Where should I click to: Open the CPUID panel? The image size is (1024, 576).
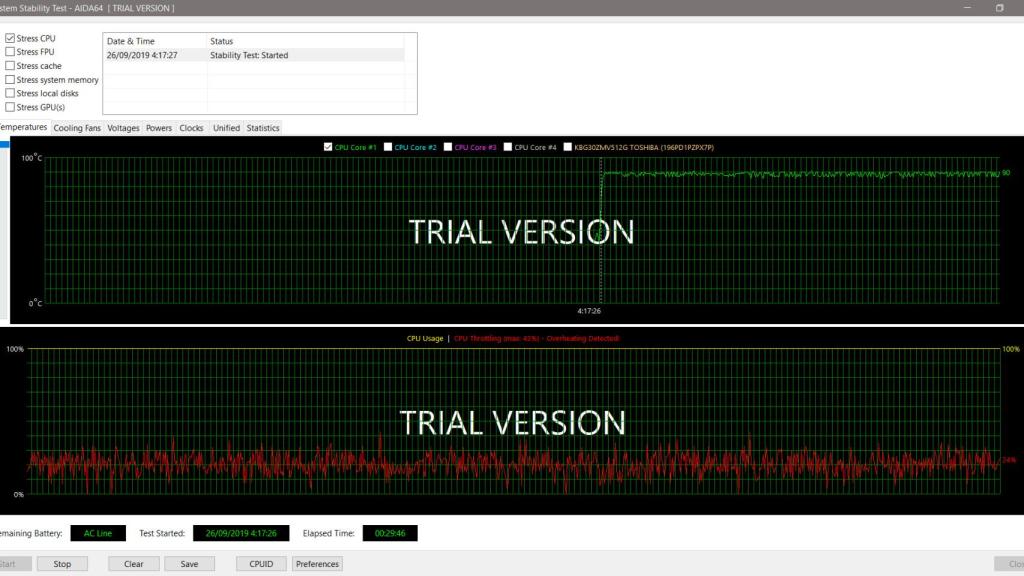tap(261, 564)
